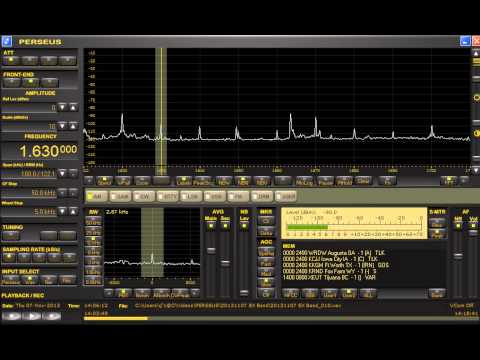This screenshot has width=480, height=360.
Task: Set AGC to Med
Action: 266,273
